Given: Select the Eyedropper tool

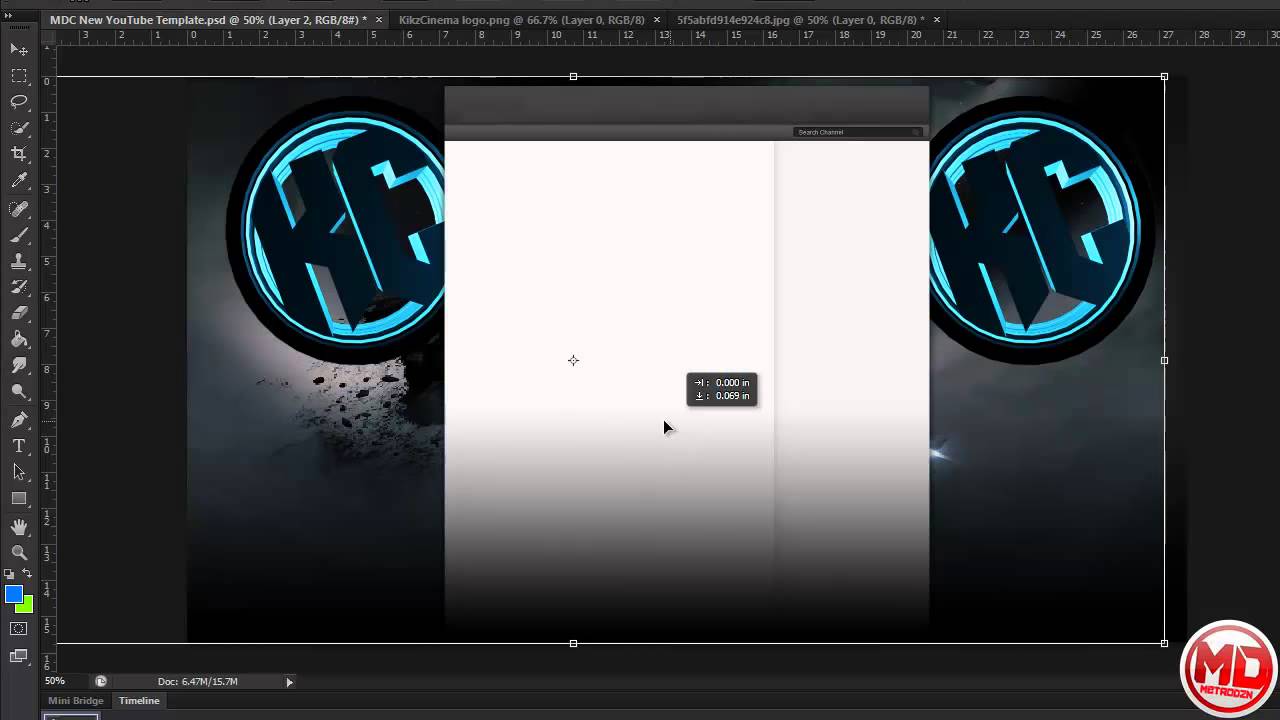Looking at the screenshot, I should click(19, 181).
